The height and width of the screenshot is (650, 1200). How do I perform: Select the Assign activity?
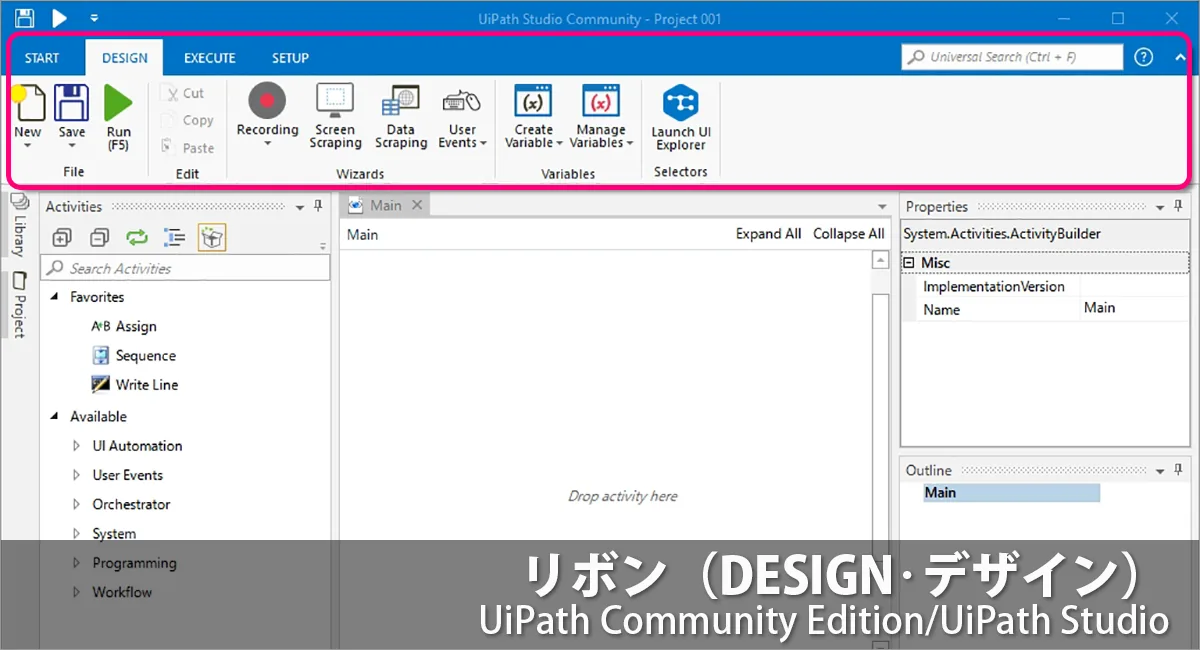124,326
